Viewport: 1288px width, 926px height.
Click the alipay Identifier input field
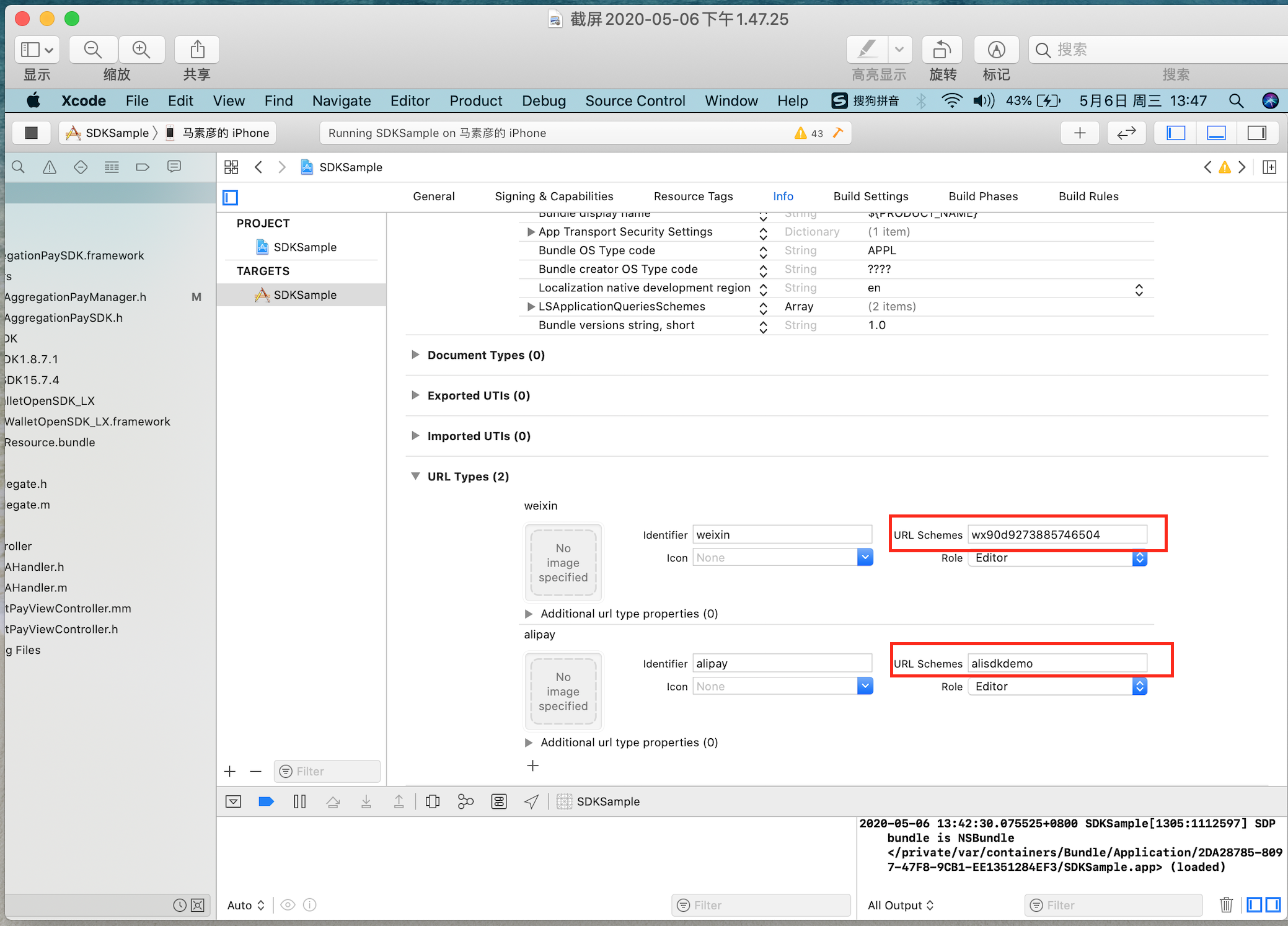(x=783, y=664)
